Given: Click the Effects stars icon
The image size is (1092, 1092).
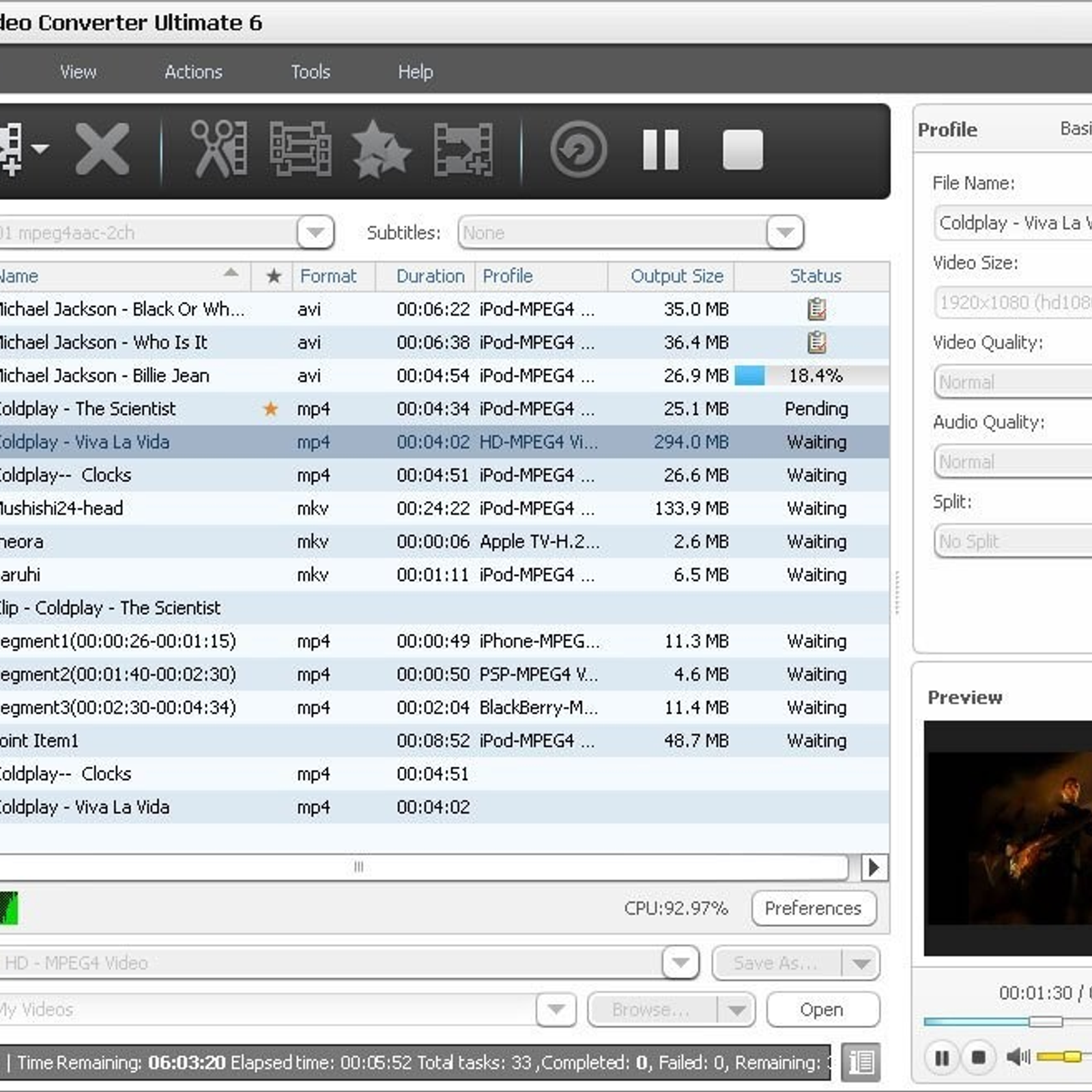Looking at the screenshot, I should 382,149.
